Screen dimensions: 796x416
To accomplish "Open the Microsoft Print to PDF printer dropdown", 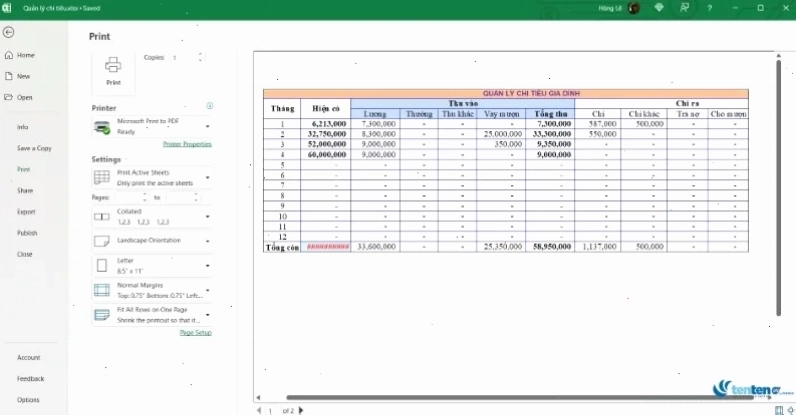I will click(x=152, y=126).
